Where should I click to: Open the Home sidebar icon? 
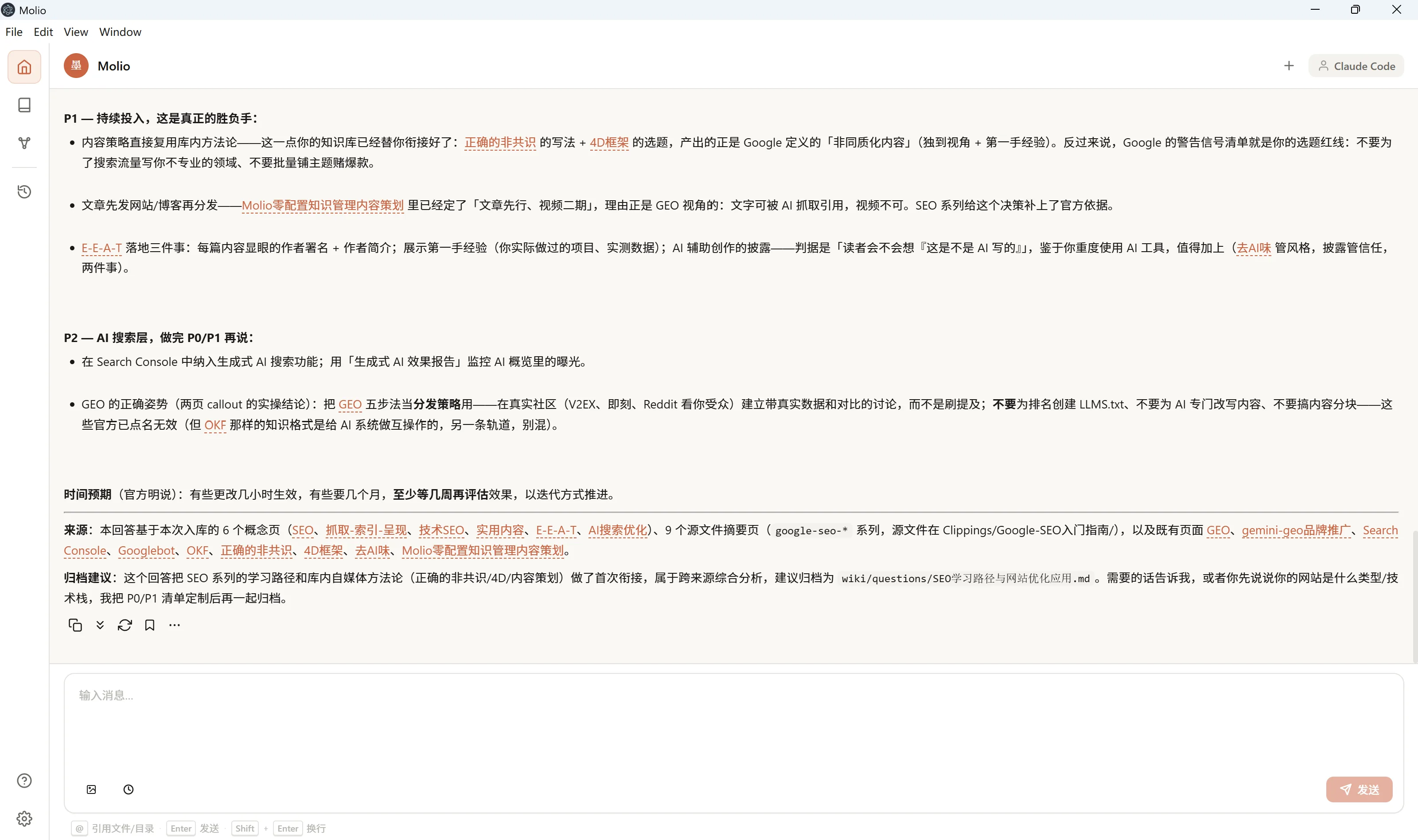click(x=24, y=67)
